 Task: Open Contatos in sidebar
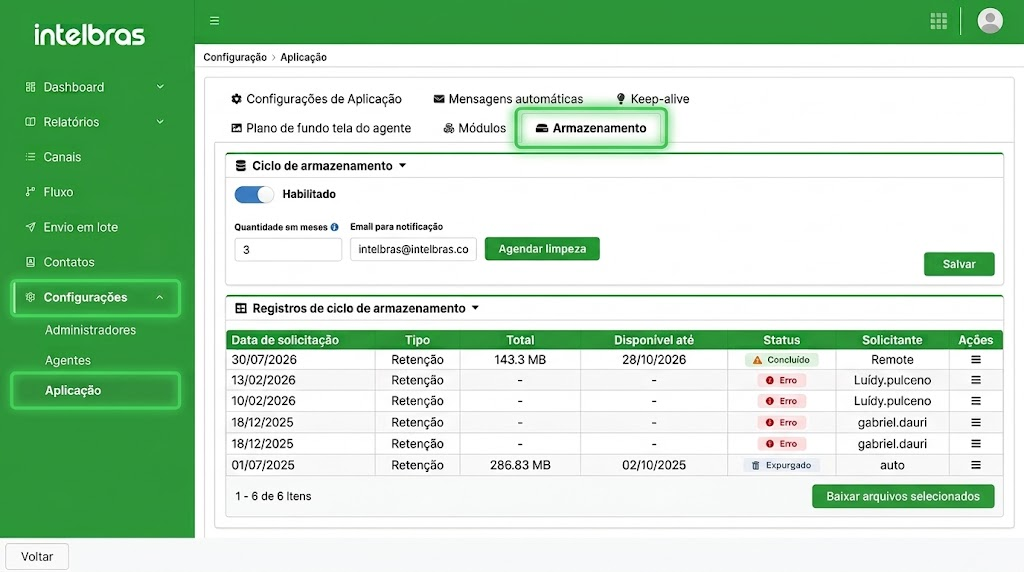69,262
